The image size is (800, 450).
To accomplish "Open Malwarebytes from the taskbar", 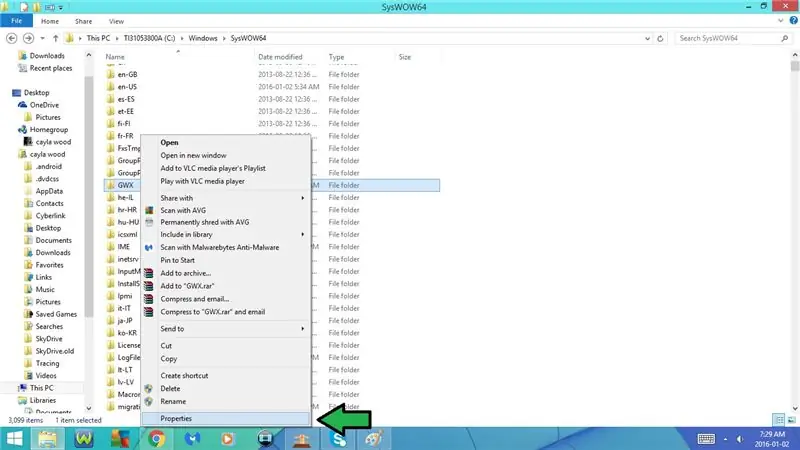I will pyautogui.click(x=192, y=439).
